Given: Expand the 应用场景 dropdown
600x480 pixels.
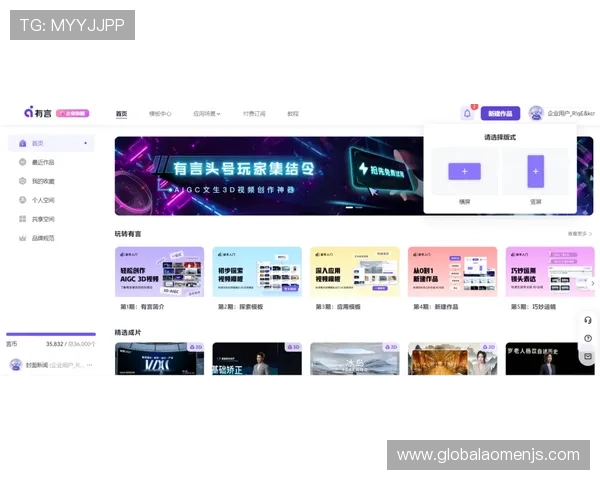Looking at the screenshot, I should point(207,114).
